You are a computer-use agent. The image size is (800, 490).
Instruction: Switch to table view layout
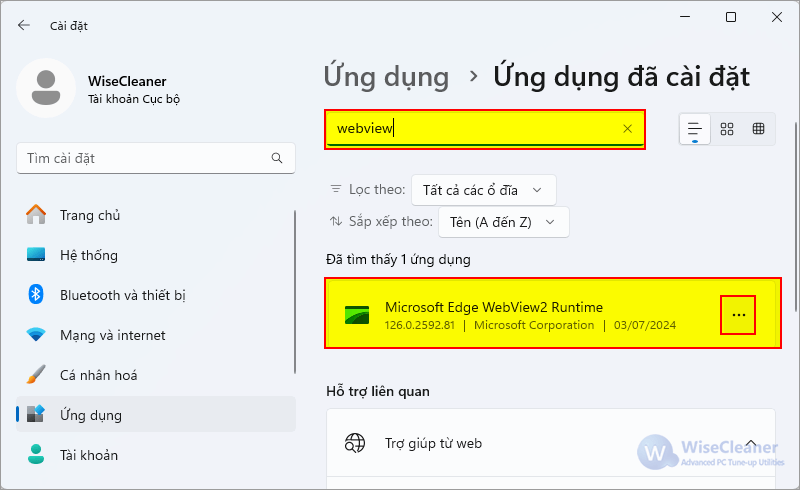pyautogui.click(x=759, y=129)
